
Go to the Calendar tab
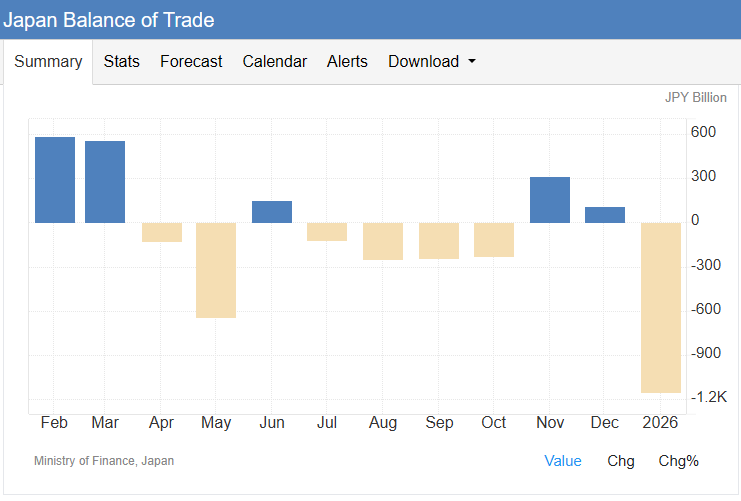pyautogui.click(x=274, y=62)
